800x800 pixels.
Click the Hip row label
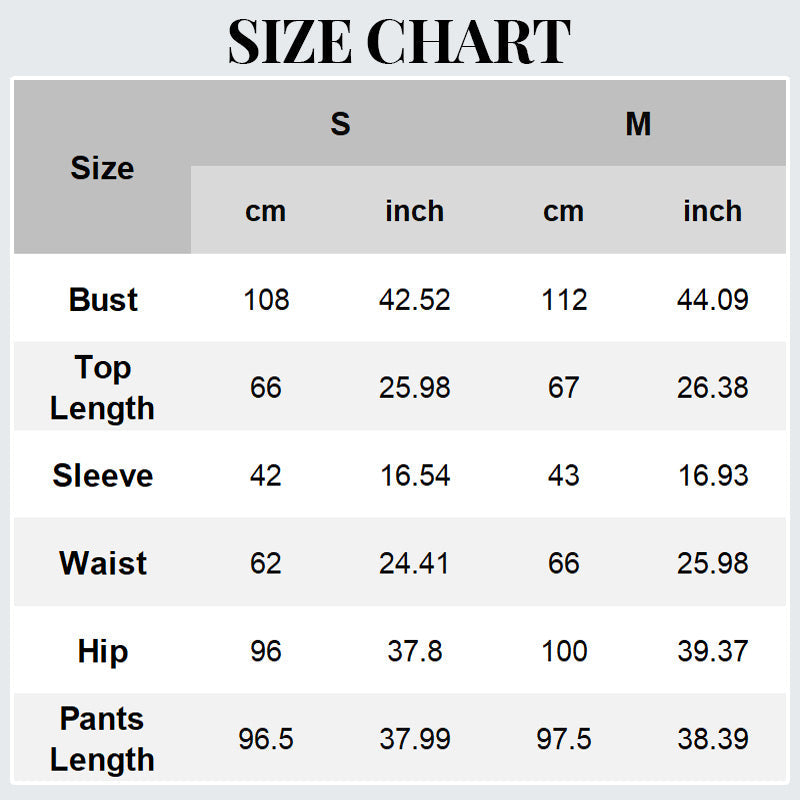[x=103, y=651]
